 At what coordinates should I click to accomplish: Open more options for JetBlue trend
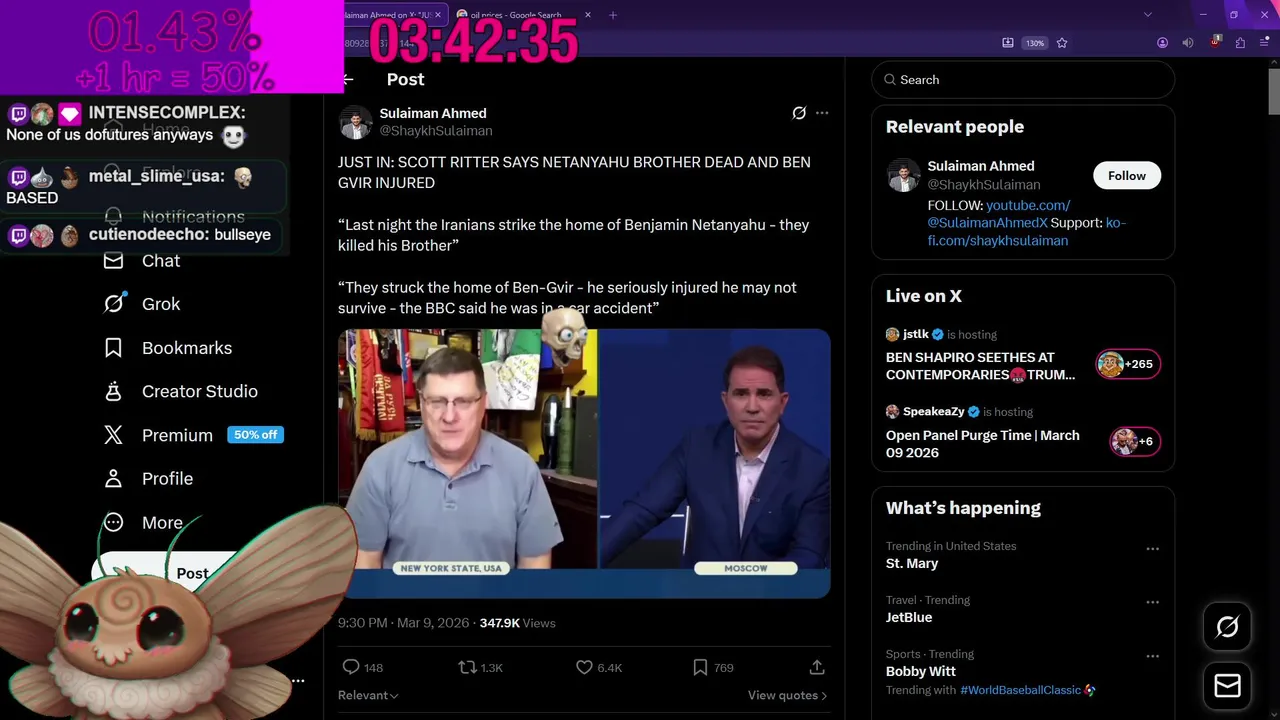(1152, 603)
